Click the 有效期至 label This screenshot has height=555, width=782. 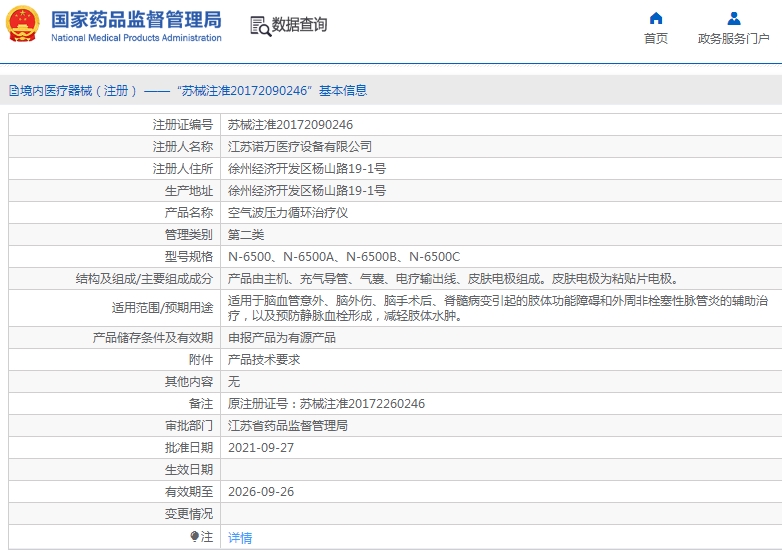pos(189,492)
